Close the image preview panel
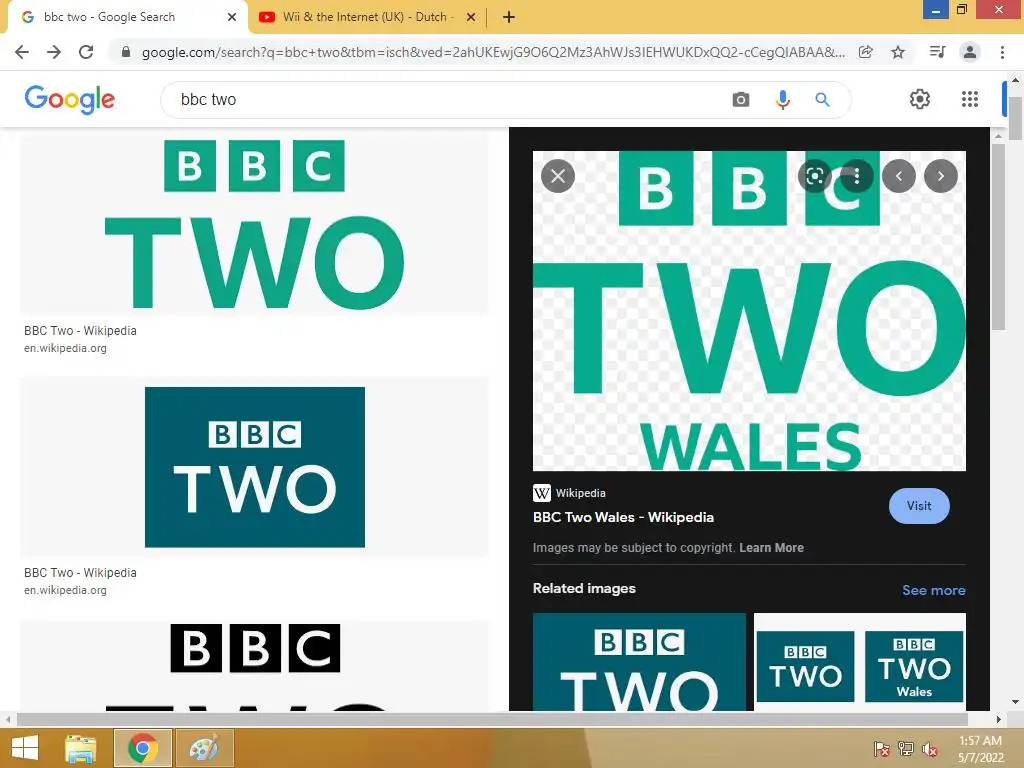The height and width of the screenshot is (768, 1024). pos(558,176)
